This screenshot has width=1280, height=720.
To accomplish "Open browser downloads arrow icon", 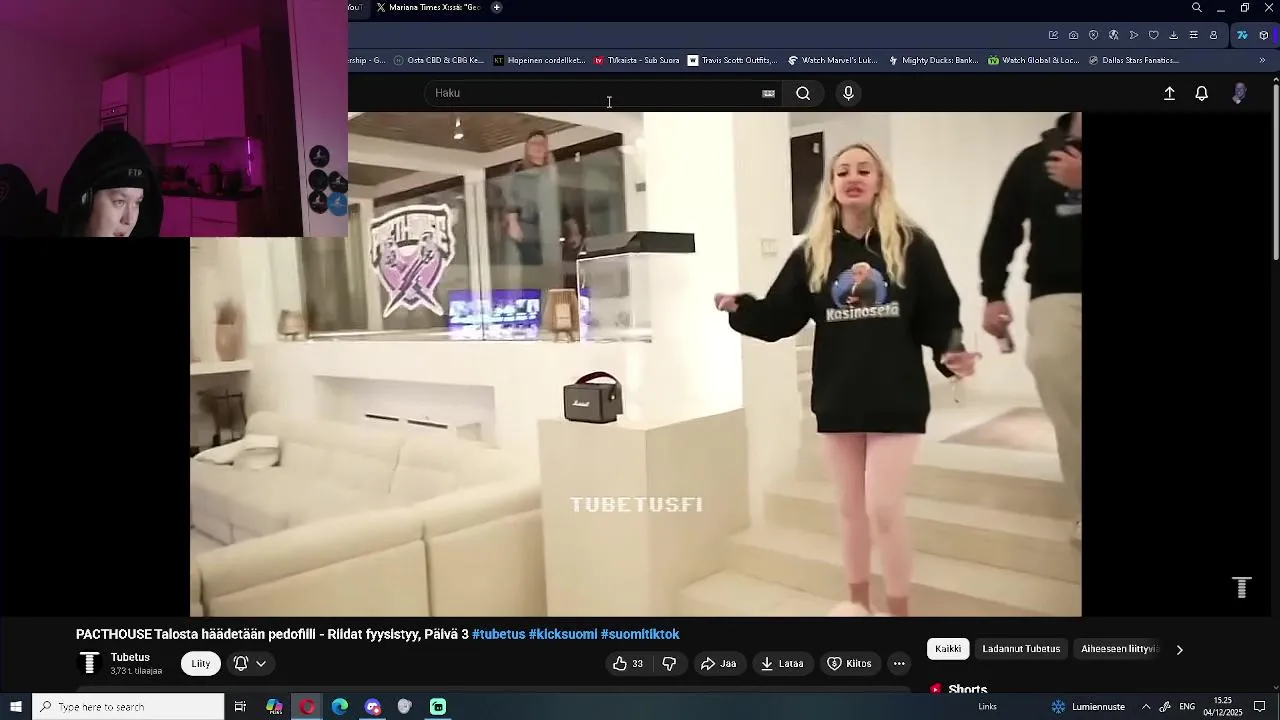I will [x=1173, y=35].
